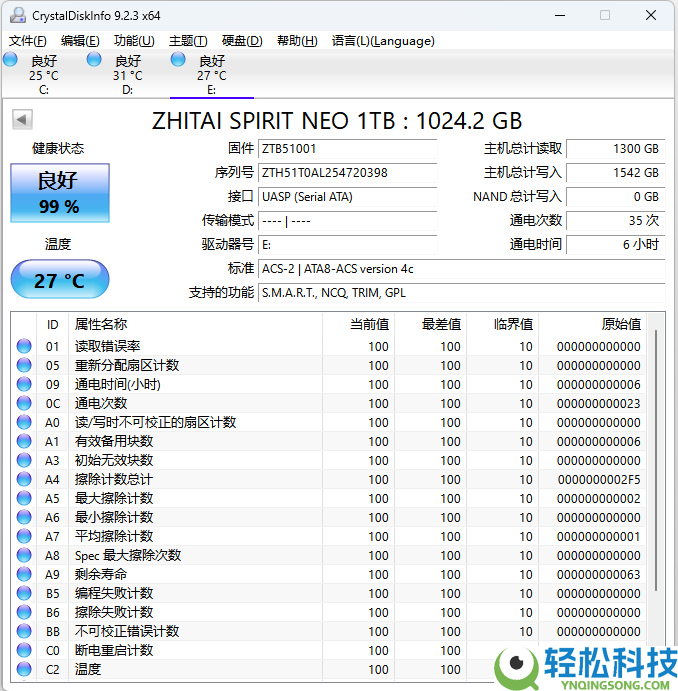Viewport: 678px width, 691px height.
Task: Click the status orb for drive E:
Action: 178,59
